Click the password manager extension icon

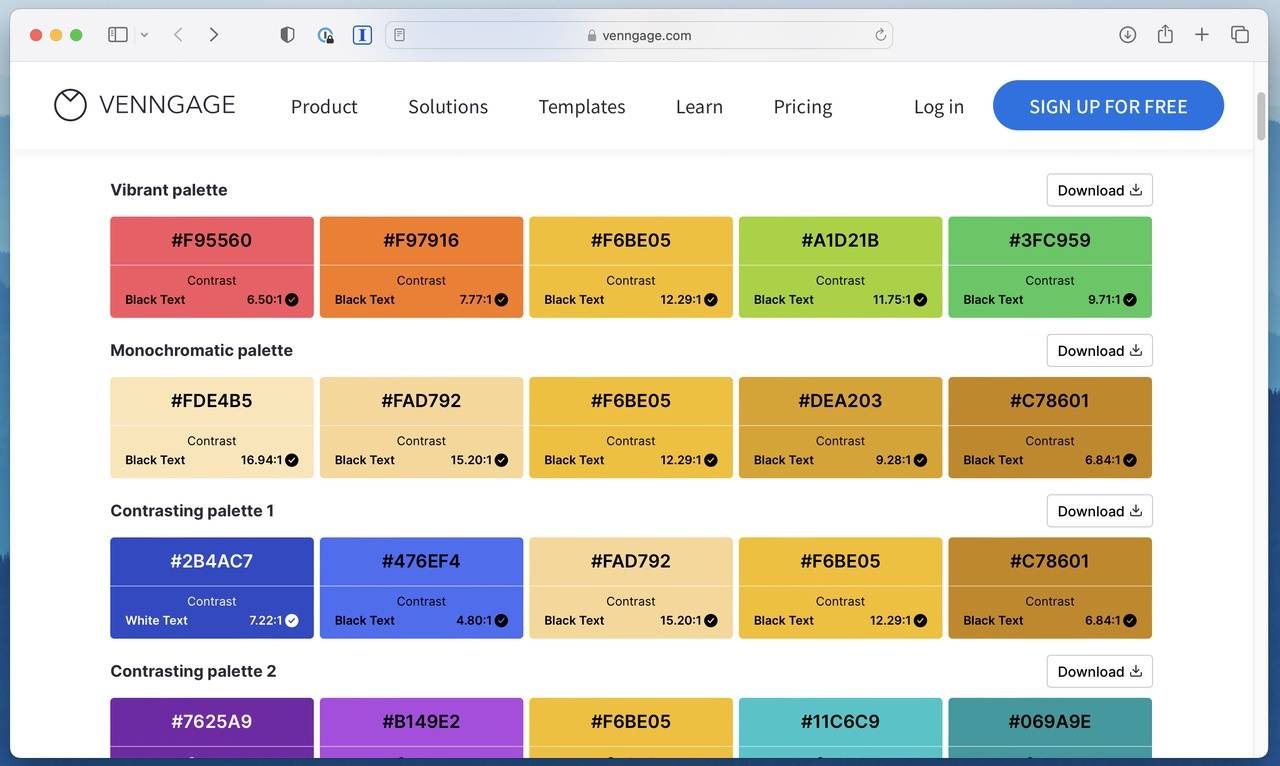tap(325, 35)
